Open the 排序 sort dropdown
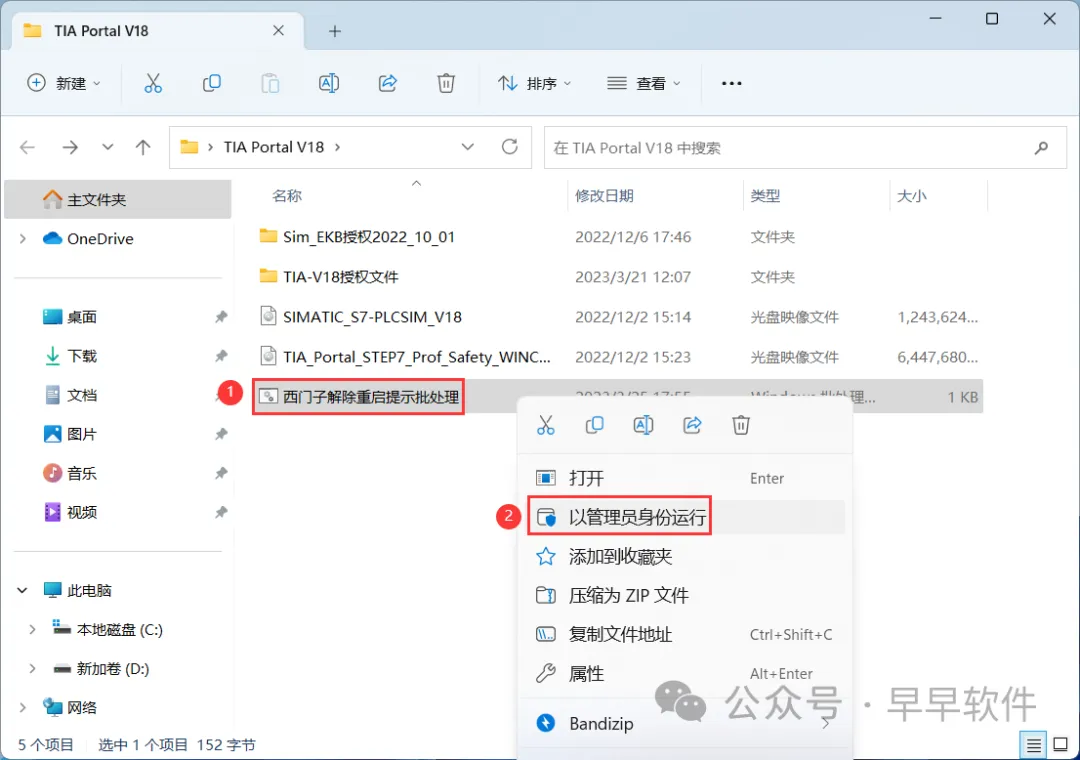The height and width of the screenshot is (760, 1080). 534,83
